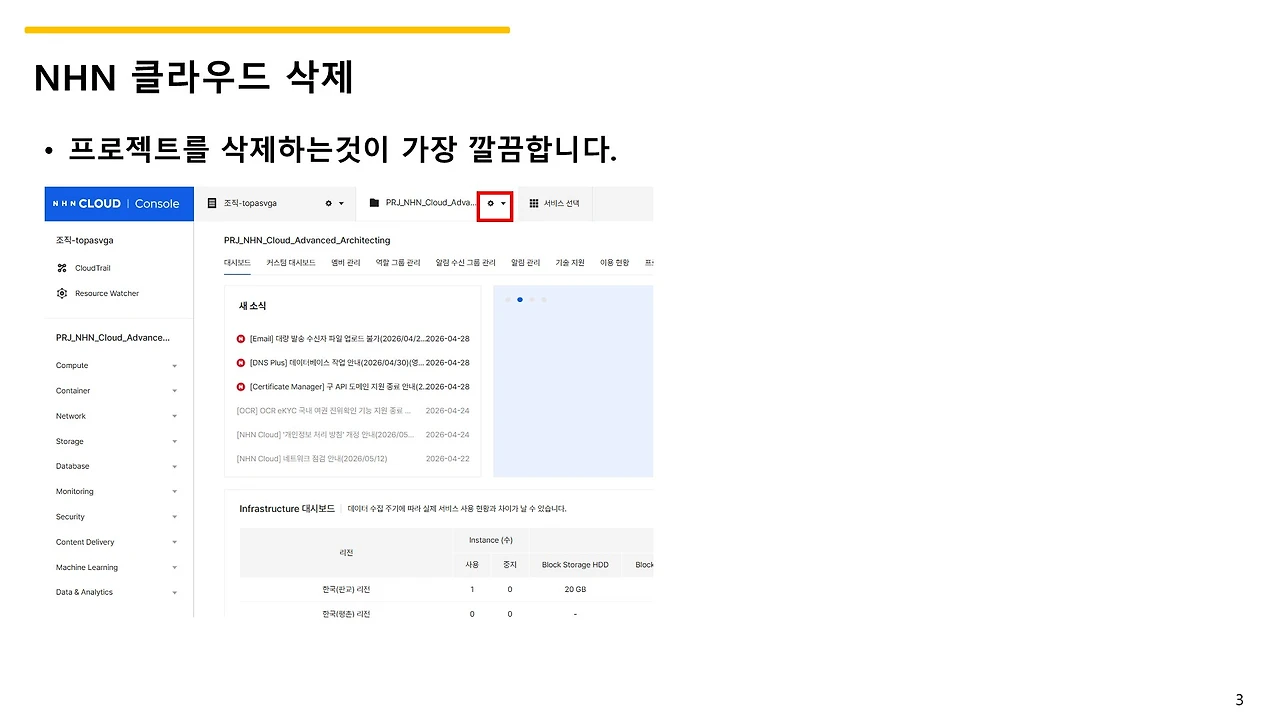
Task: Click the organization list icon beside 조직-topasvga
Action: tap(212, 203)
